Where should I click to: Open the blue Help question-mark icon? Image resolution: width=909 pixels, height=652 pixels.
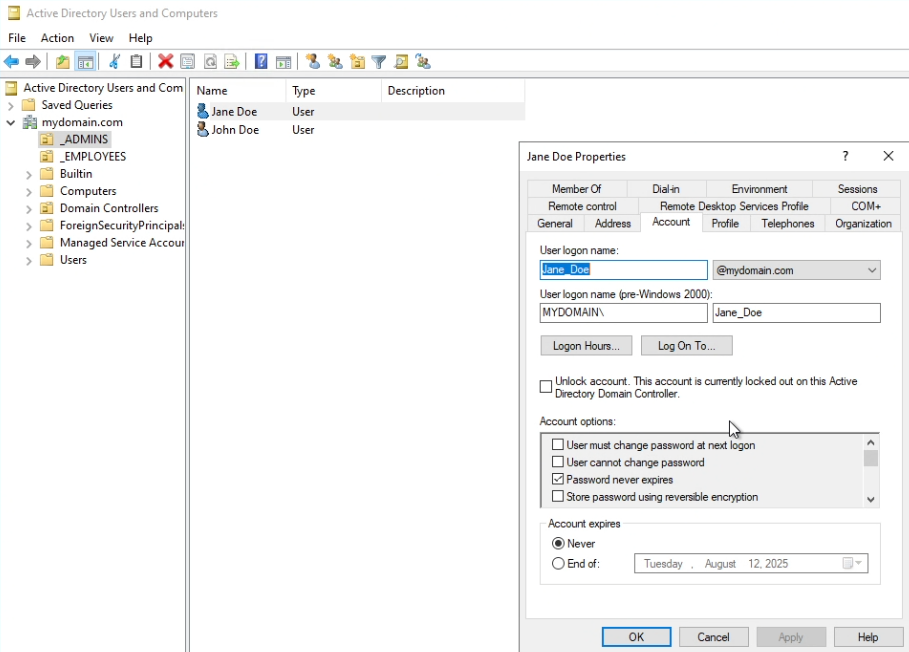(261, 61)
